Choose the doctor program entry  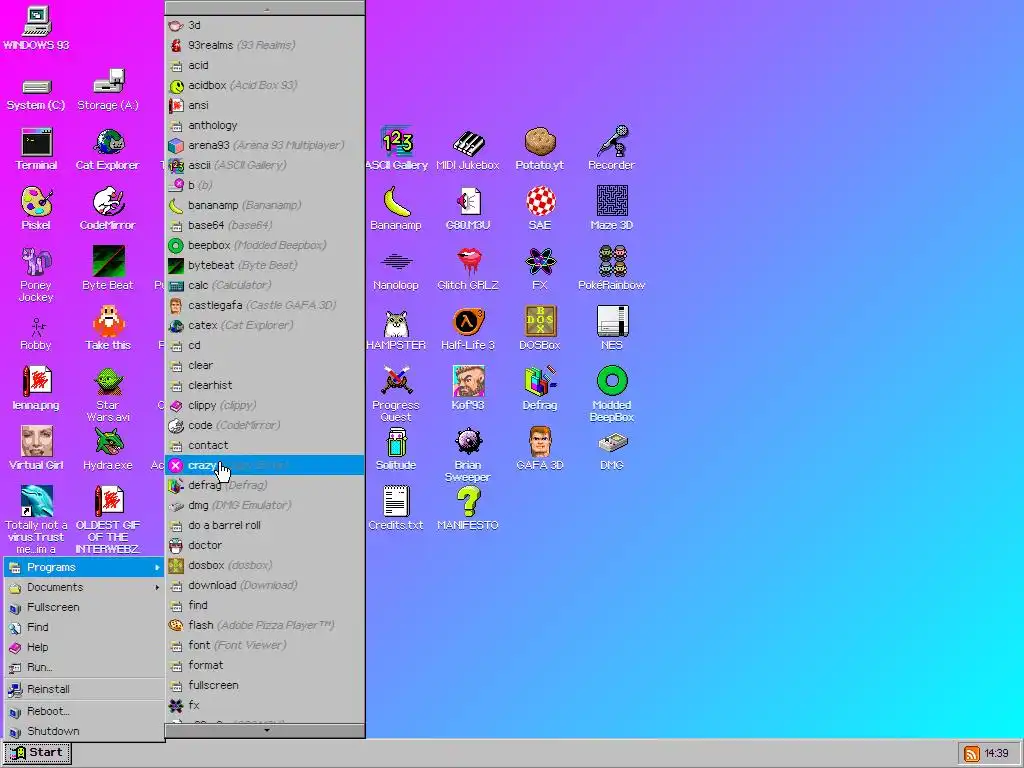click(265, 545)
